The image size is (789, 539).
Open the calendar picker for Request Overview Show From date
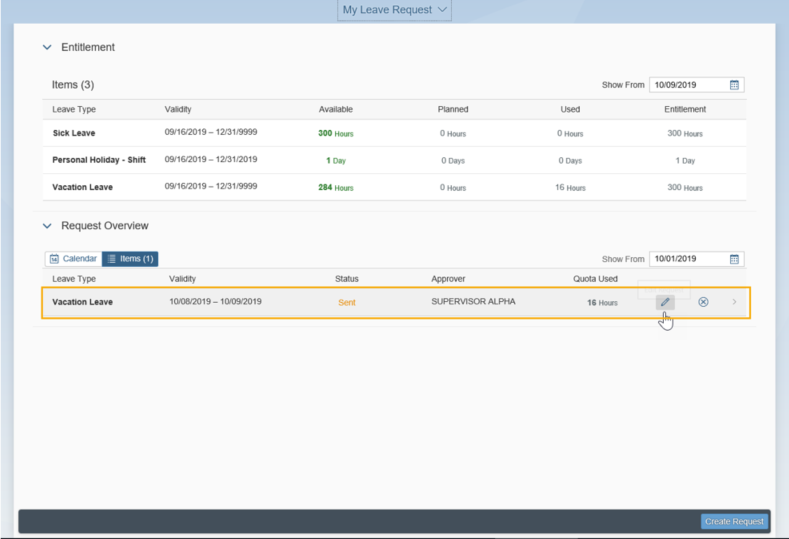coord(734,259)
